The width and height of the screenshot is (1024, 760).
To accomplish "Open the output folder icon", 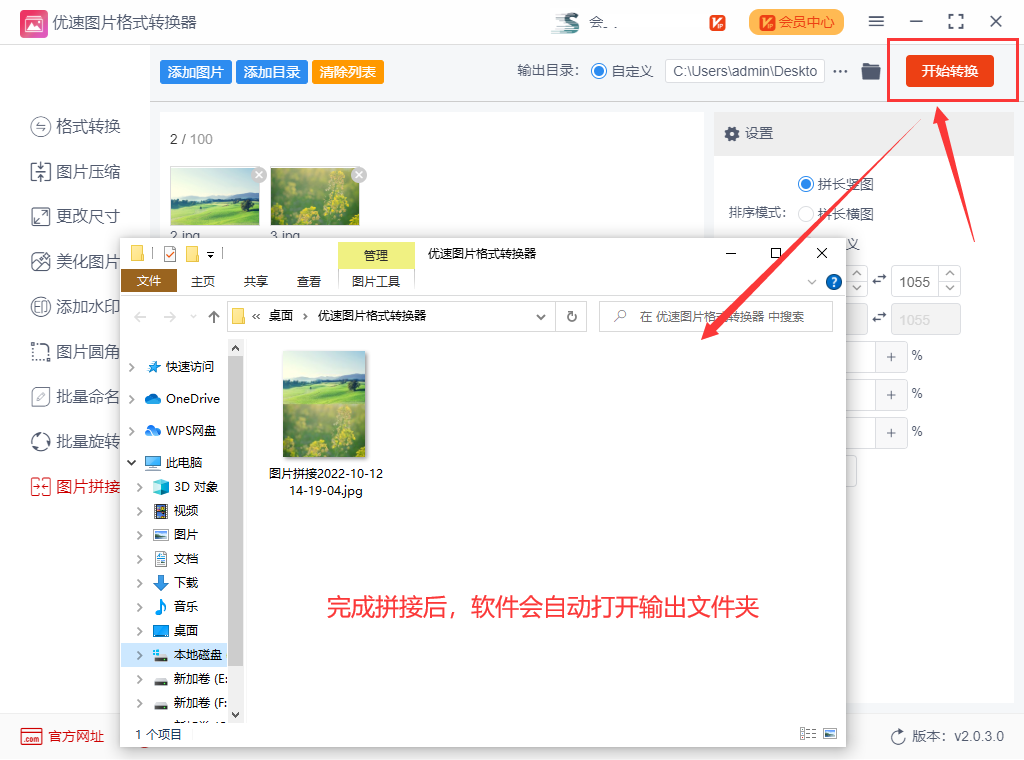I will (x=871, y=71).
